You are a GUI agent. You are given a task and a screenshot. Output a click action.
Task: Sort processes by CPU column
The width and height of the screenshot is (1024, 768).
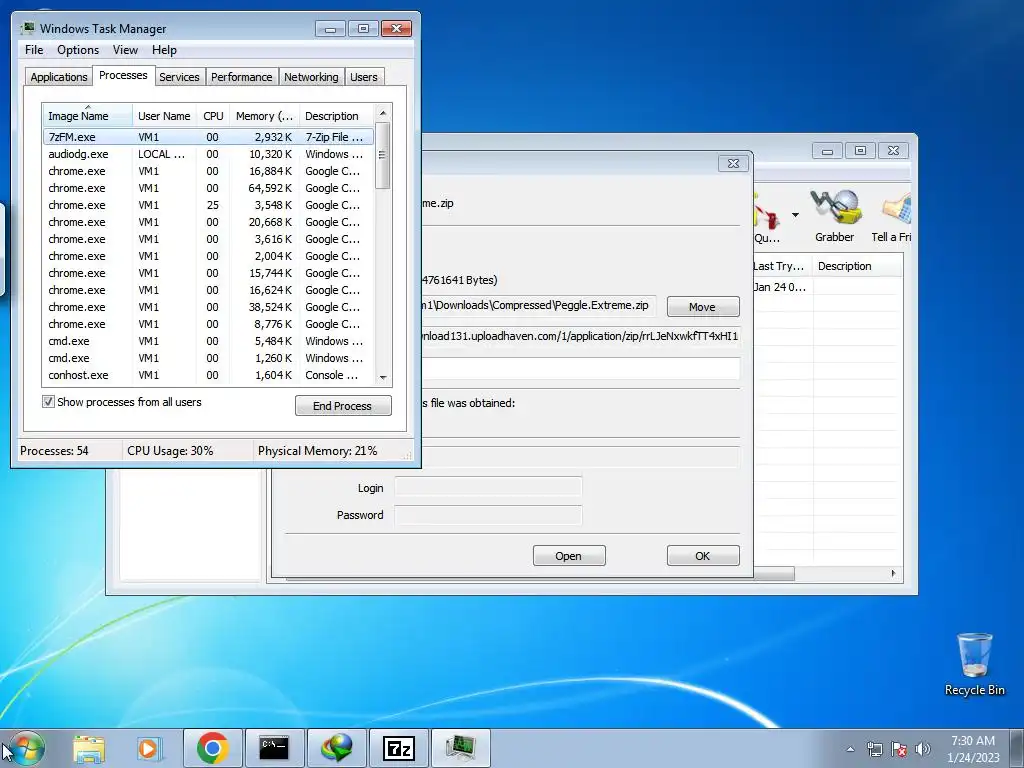click(213, 116)
